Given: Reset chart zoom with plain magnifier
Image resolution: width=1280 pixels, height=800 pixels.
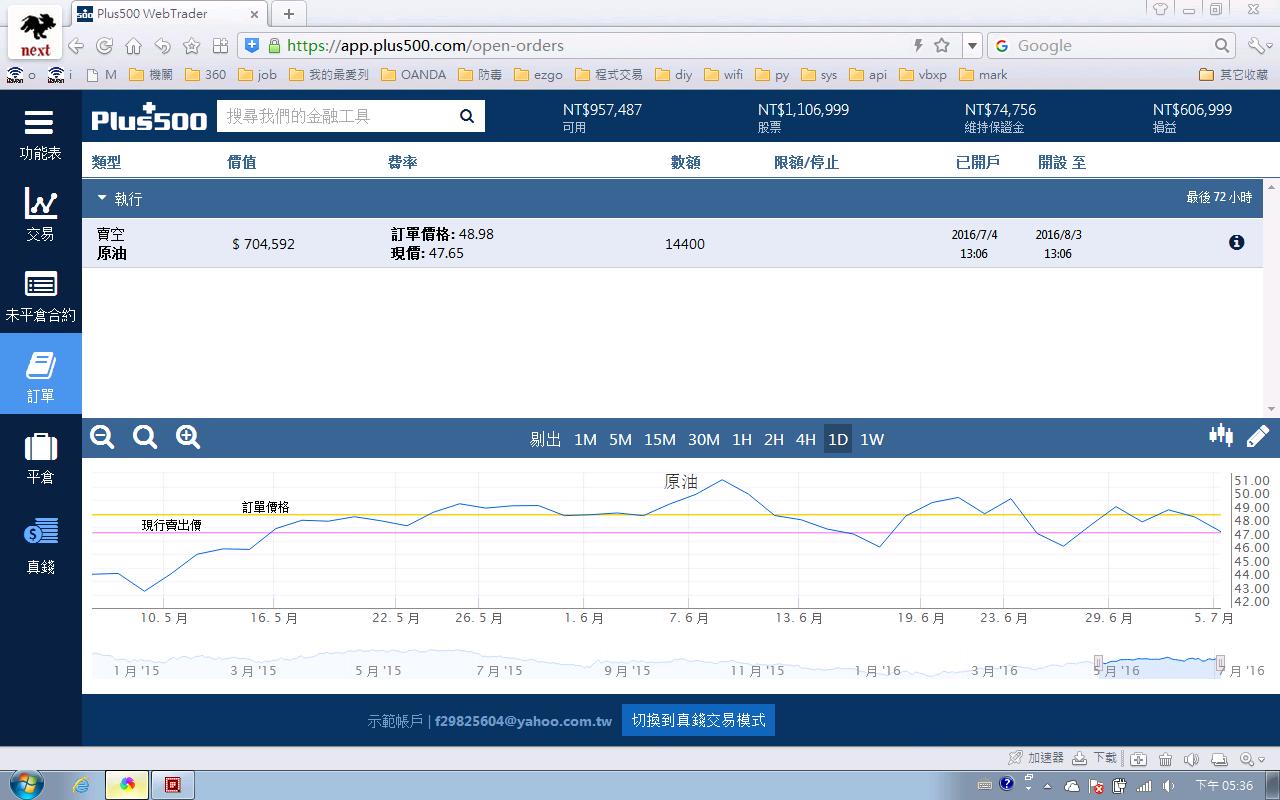Looking at the screenshot, I should (145, 437).
